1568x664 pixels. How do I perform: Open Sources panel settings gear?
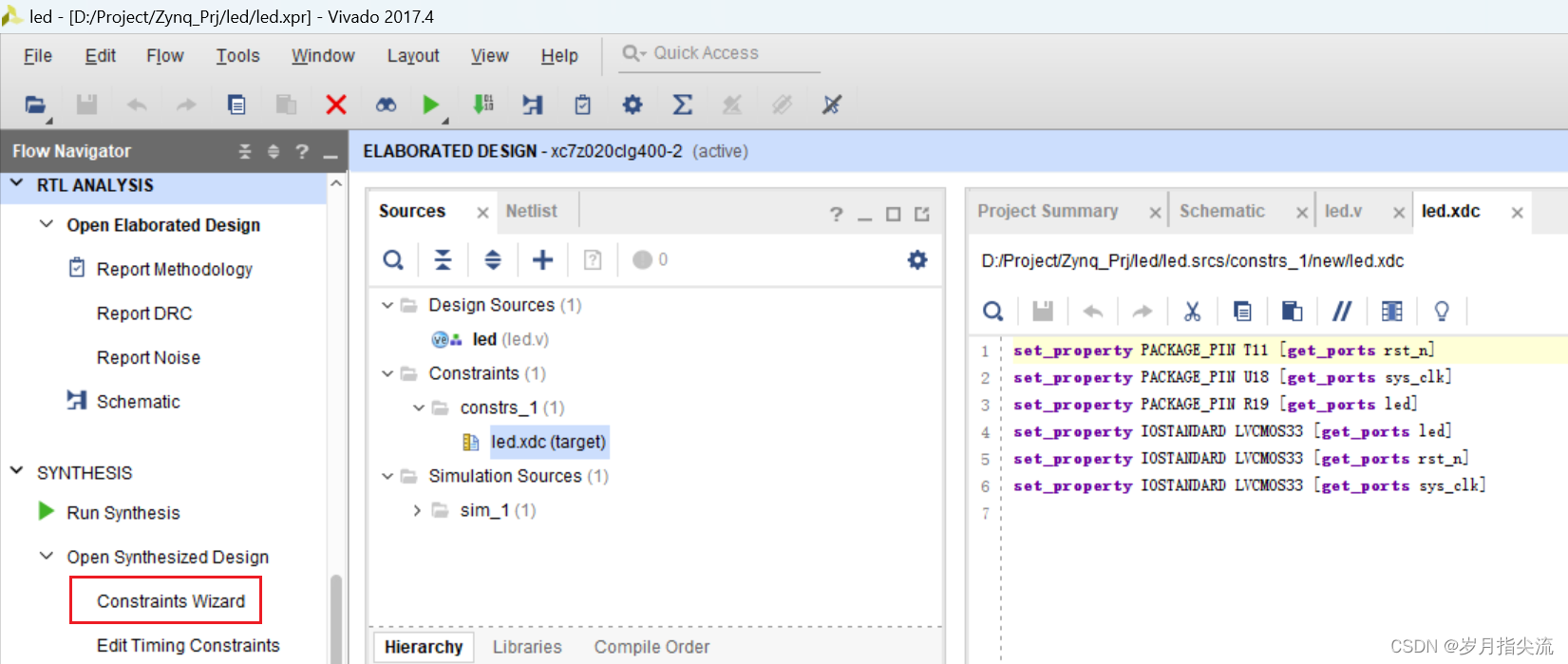[x=916, y=259]
